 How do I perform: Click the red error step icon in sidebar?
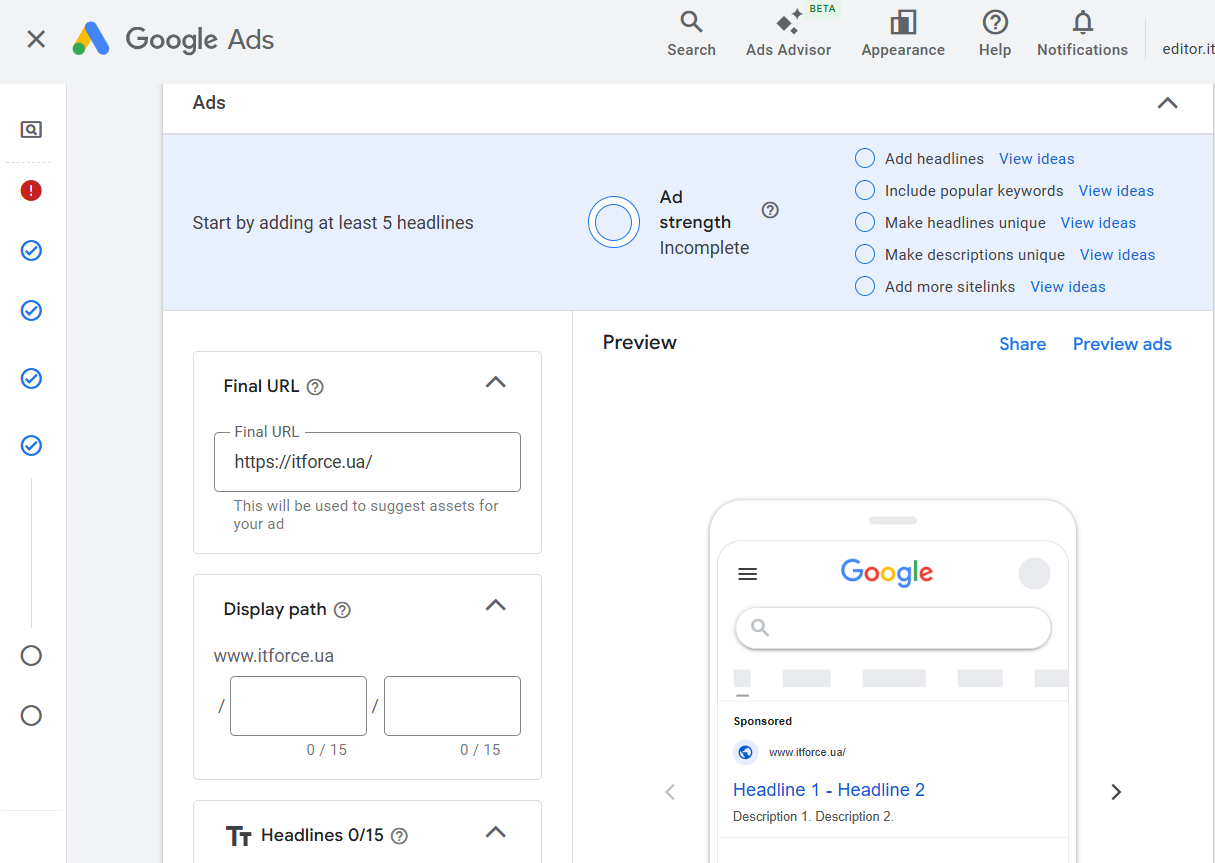coord(31,190)
